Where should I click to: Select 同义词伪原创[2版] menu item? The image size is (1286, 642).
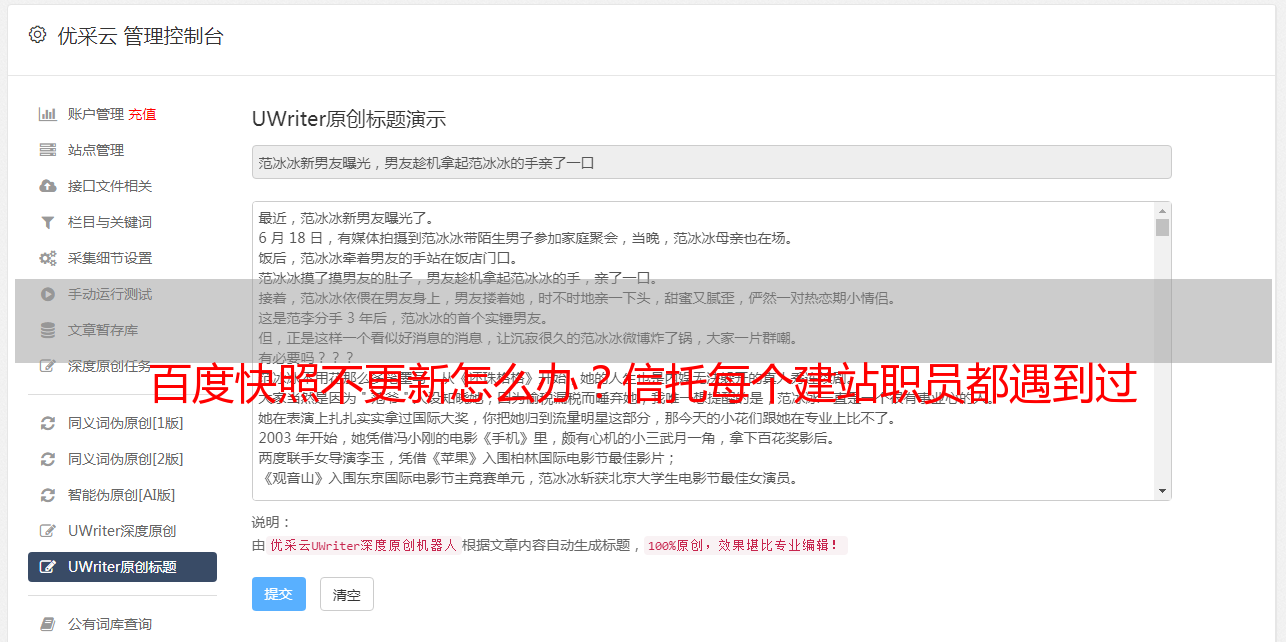(x=126, y=459)
